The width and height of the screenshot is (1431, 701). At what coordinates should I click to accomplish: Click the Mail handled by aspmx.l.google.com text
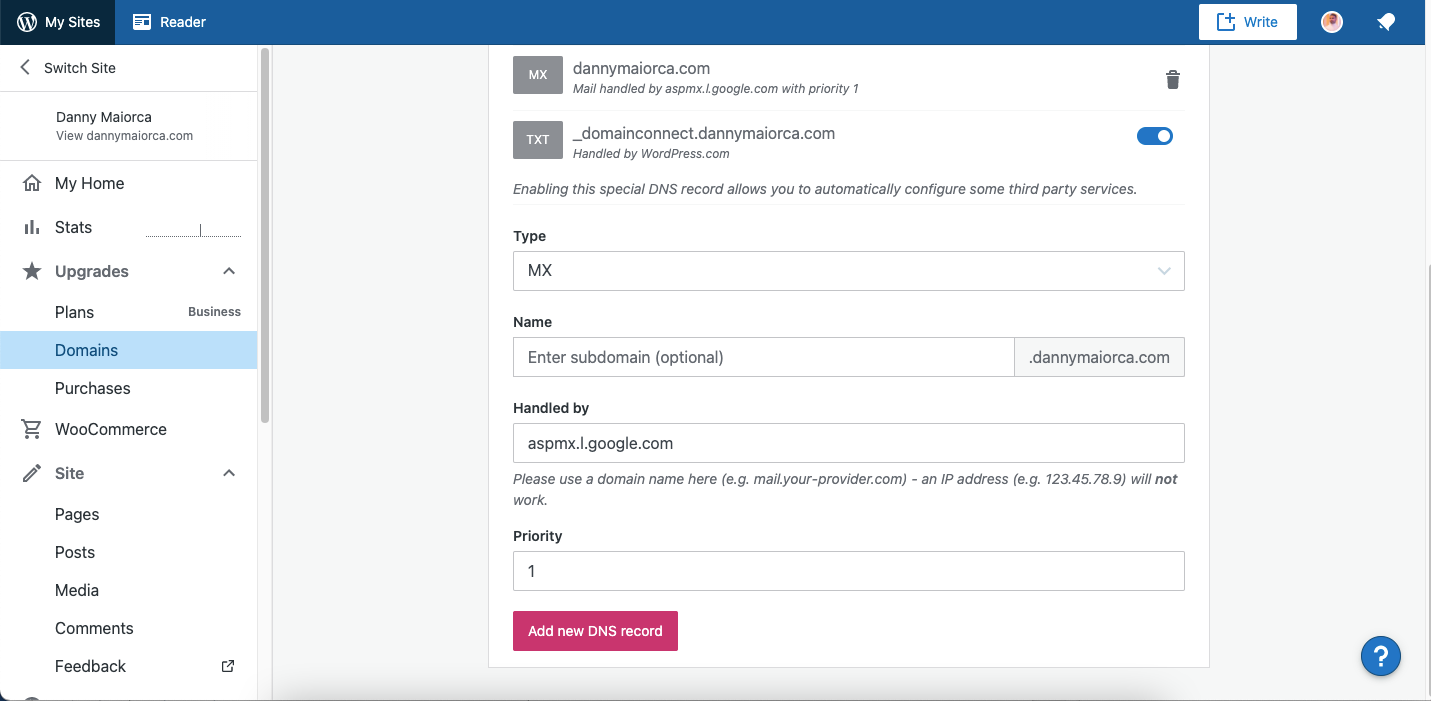tap(716, 89)
